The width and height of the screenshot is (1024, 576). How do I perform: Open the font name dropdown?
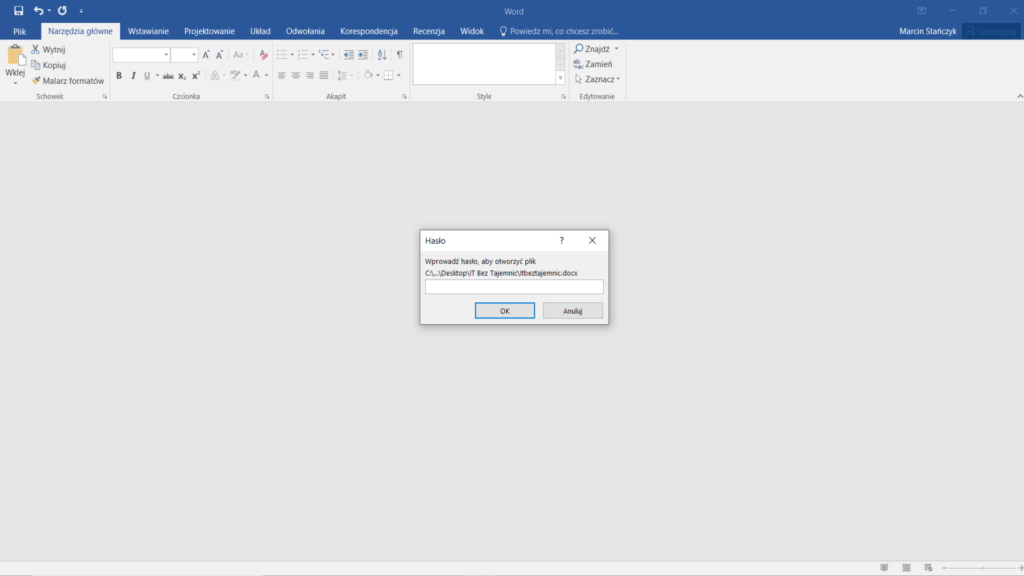(x=166, y=55)
